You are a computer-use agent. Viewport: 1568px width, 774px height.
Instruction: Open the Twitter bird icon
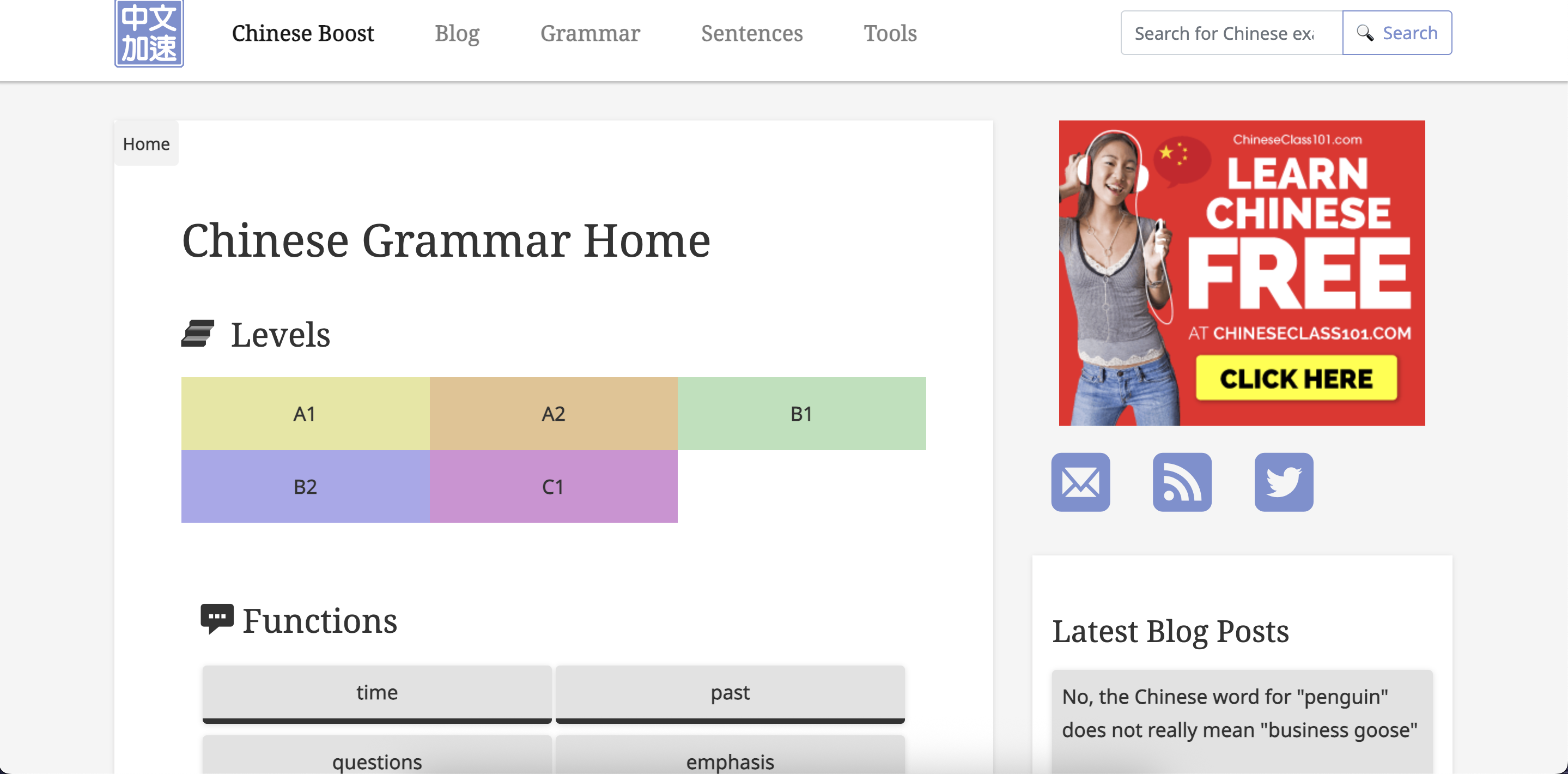point(1284,482)
